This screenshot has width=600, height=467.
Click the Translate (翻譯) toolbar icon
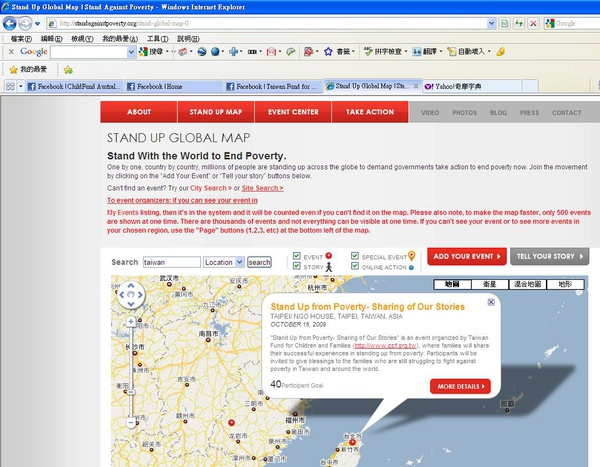(417, 51)
